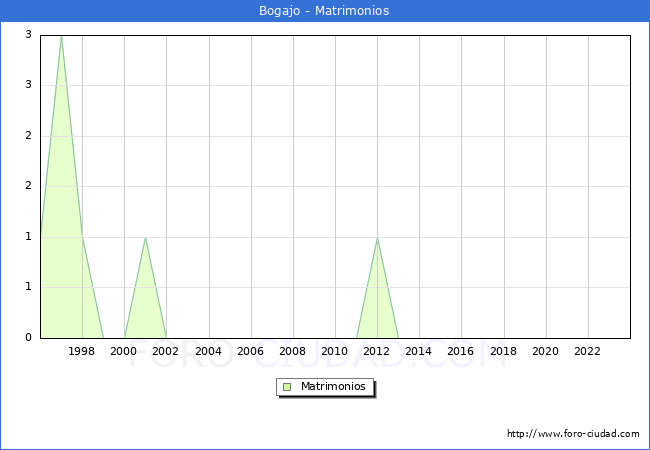Click the 2010 x-axis label
Viewport: 650px width, 450px height.
pyautogui.click(x=335, y=351)
